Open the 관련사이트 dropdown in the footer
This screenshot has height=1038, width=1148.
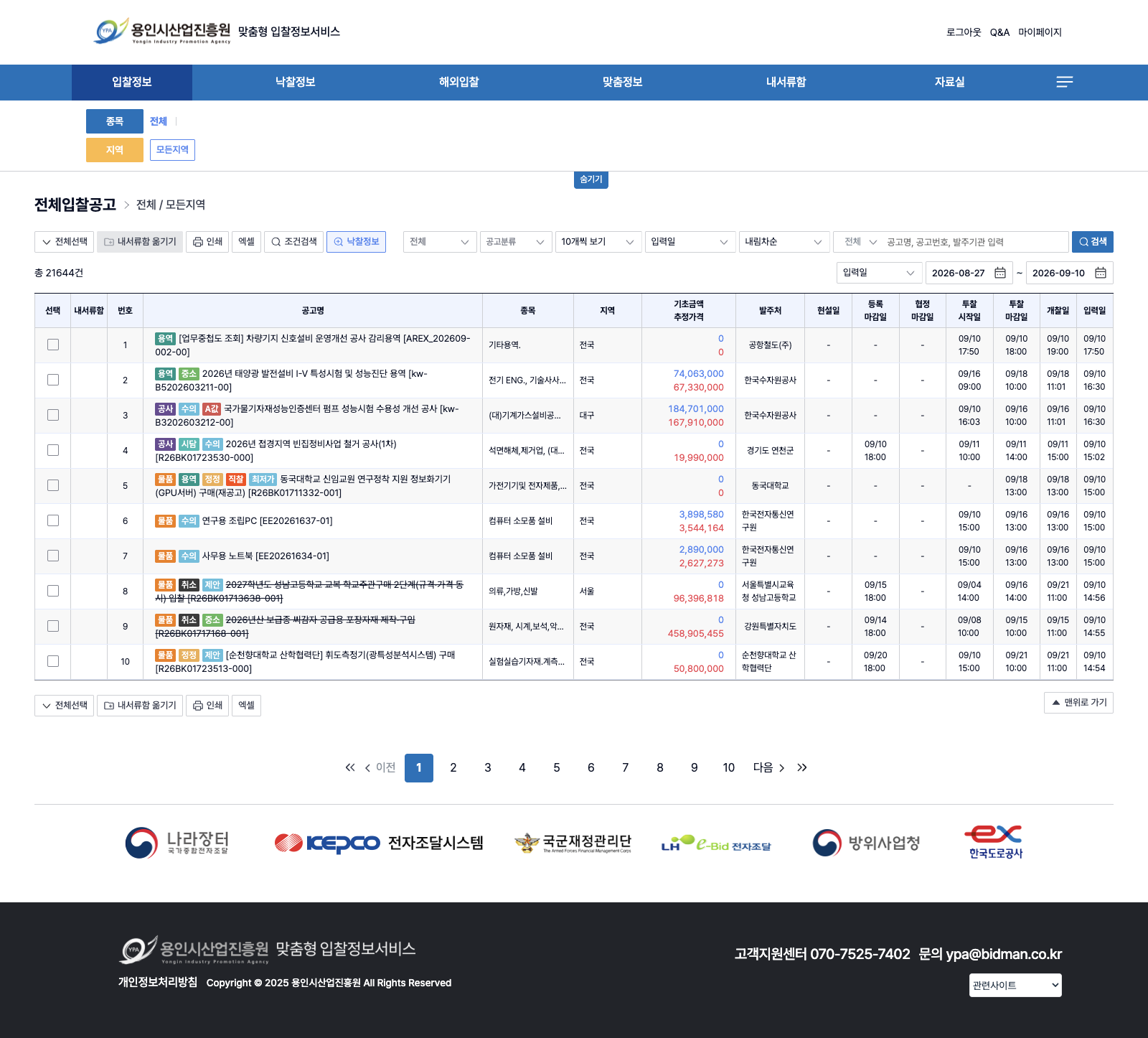(1015, 985)
